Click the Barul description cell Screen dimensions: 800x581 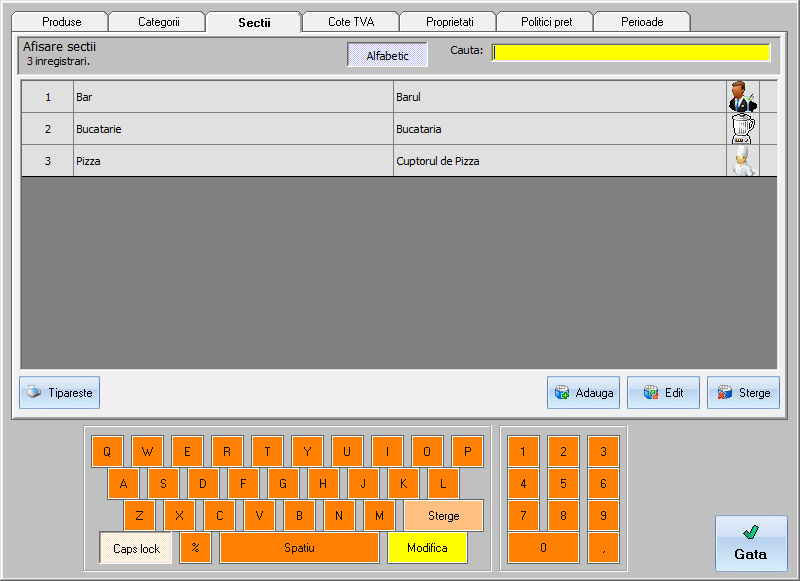pos(560,97)
